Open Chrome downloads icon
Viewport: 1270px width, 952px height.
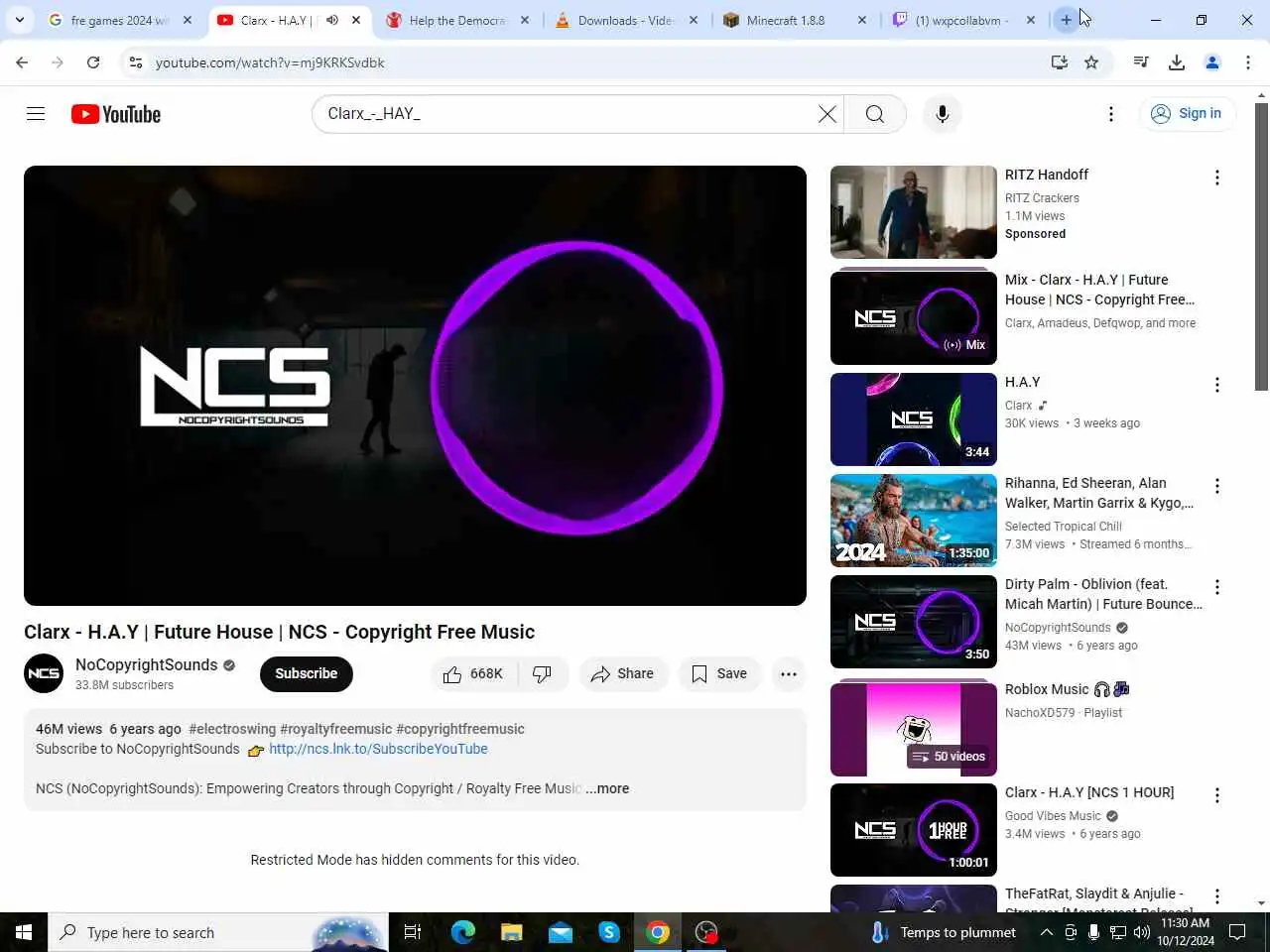[x=1177, y=62]
